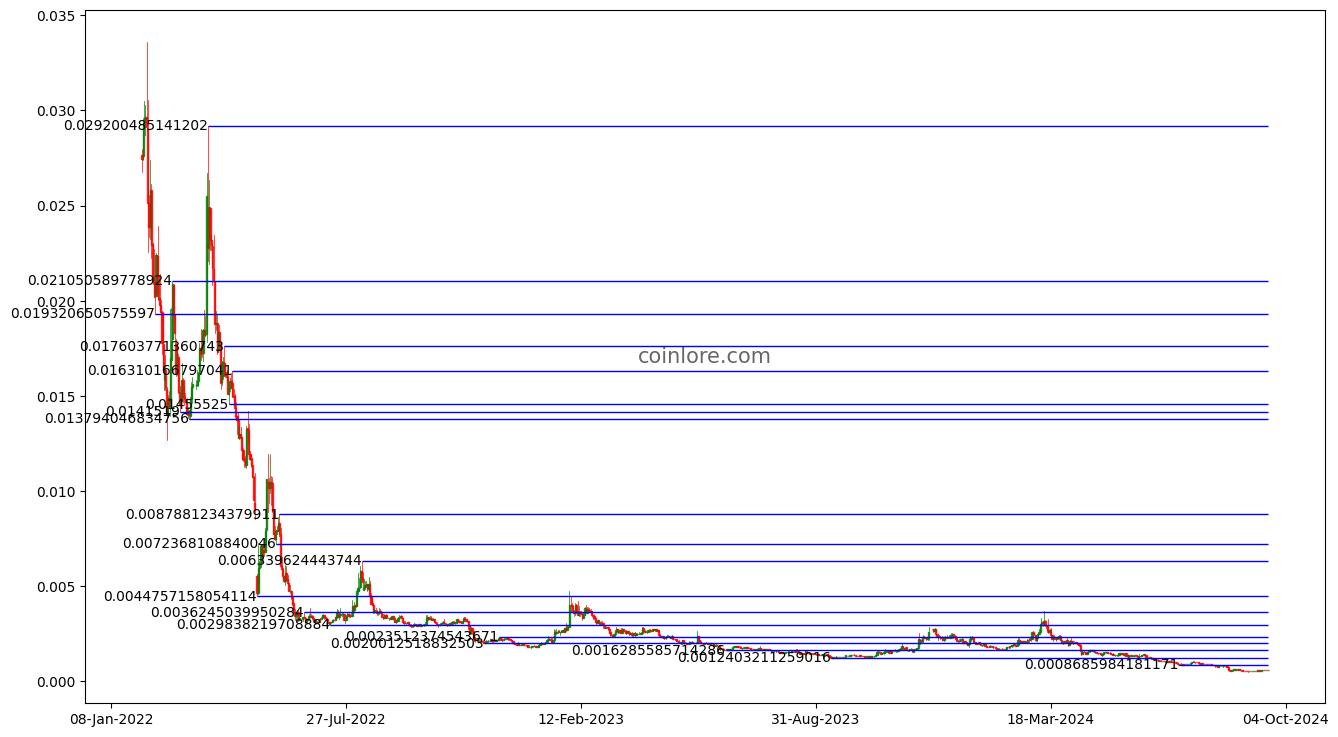Screen dimensions: 1338x737
Task: Click the 27-Jul-2022 date label
Action: click(x=345, y=719)
